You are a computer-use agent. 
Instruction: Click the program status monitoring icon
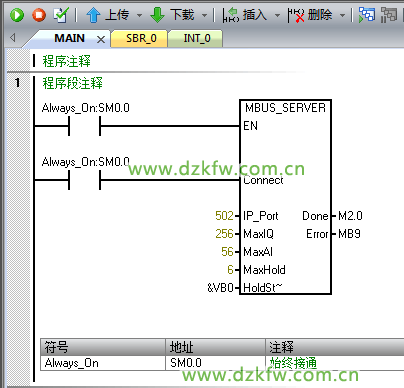(367, 15)
